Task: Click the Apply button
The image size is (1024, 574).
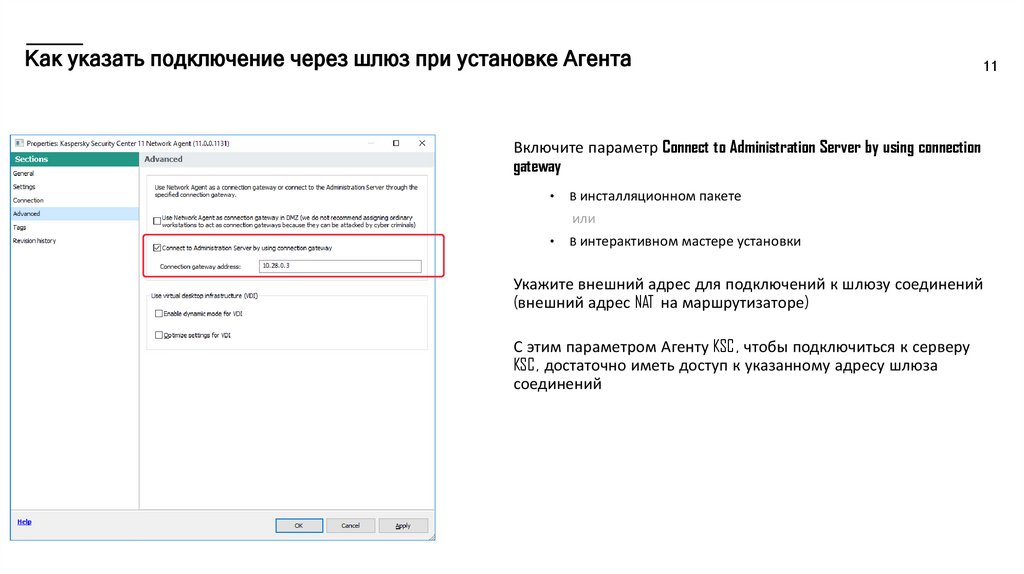Action: 404,526
